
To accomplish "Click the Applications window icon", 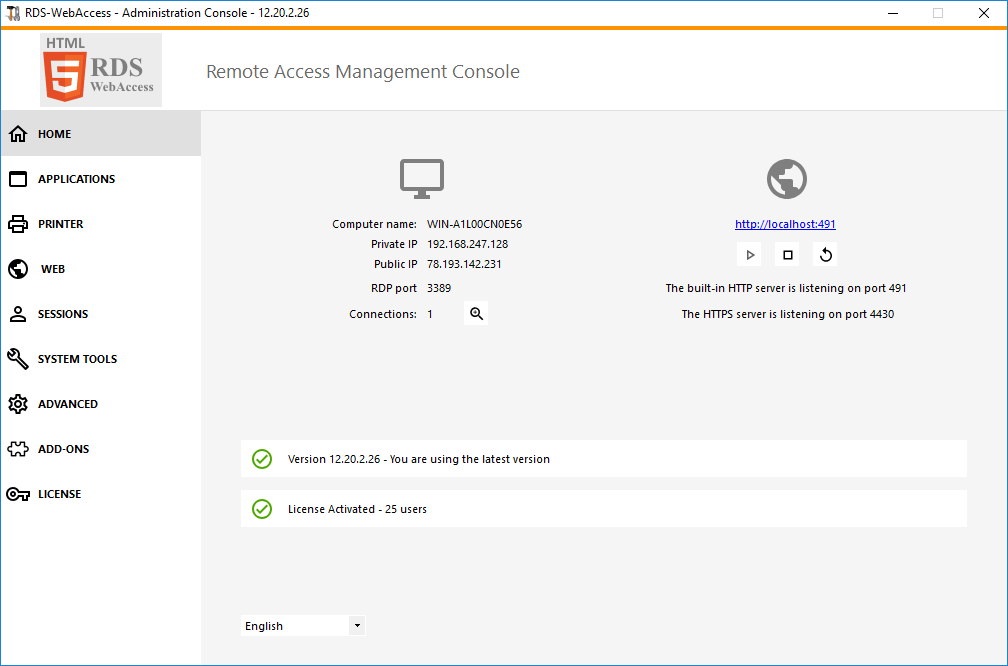I will coord(18,179).
